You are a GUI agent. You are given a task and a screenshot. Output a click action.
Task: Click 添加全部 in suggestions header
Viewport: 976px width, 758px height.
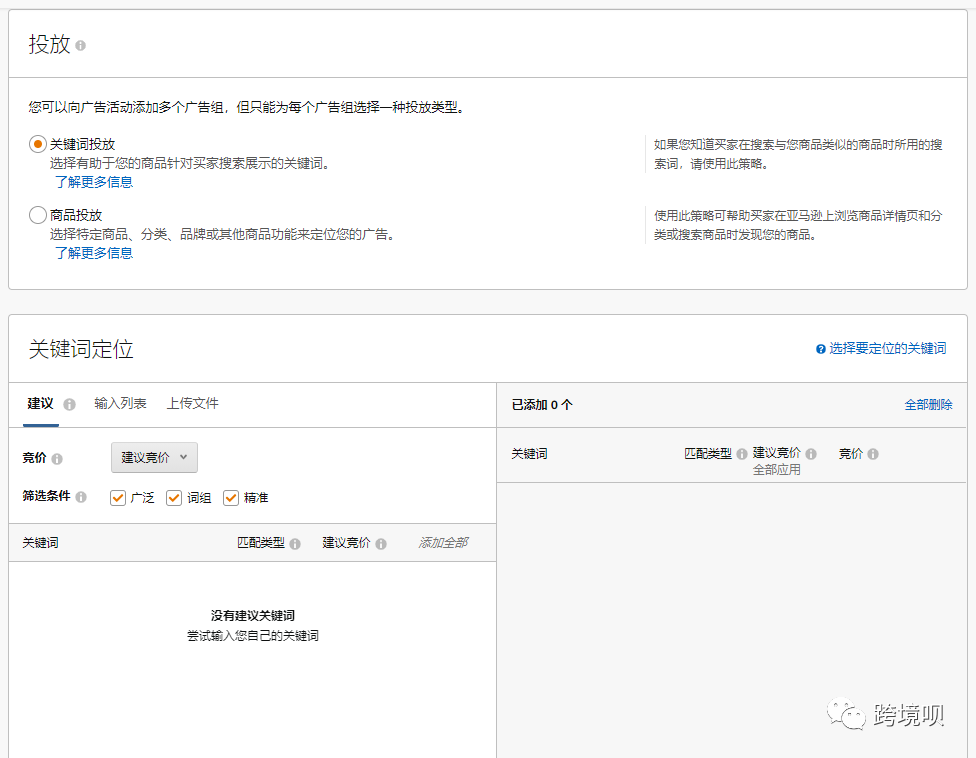point(442,543)
